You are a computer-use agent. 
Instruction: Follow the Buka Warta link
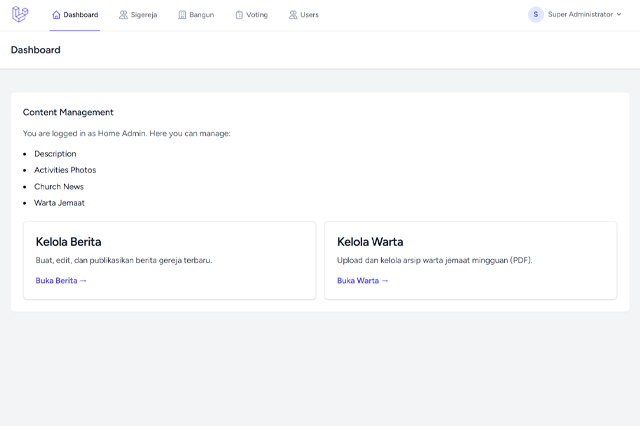(362, 281)
